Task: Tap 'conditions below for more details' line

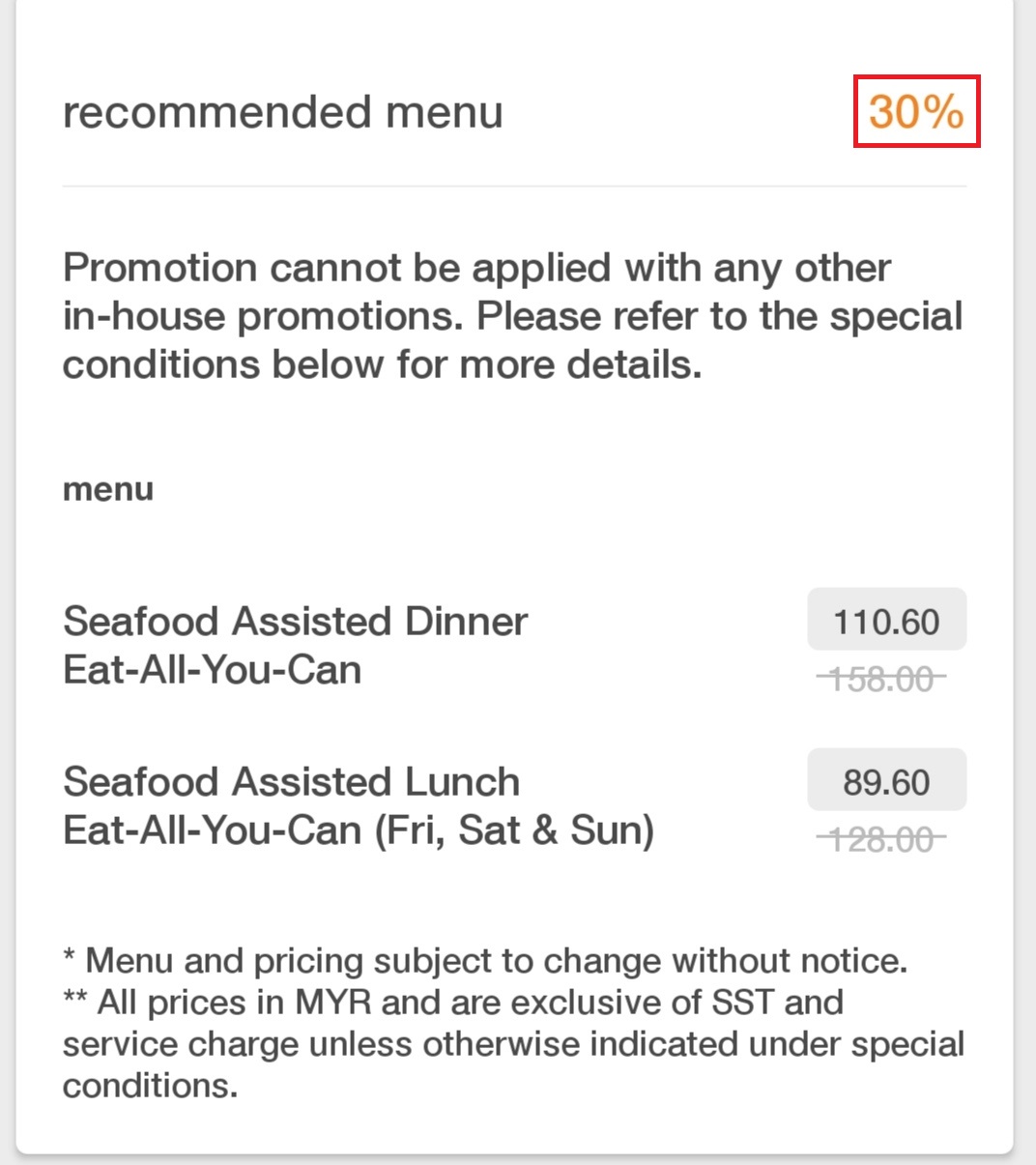Action: 382,364
